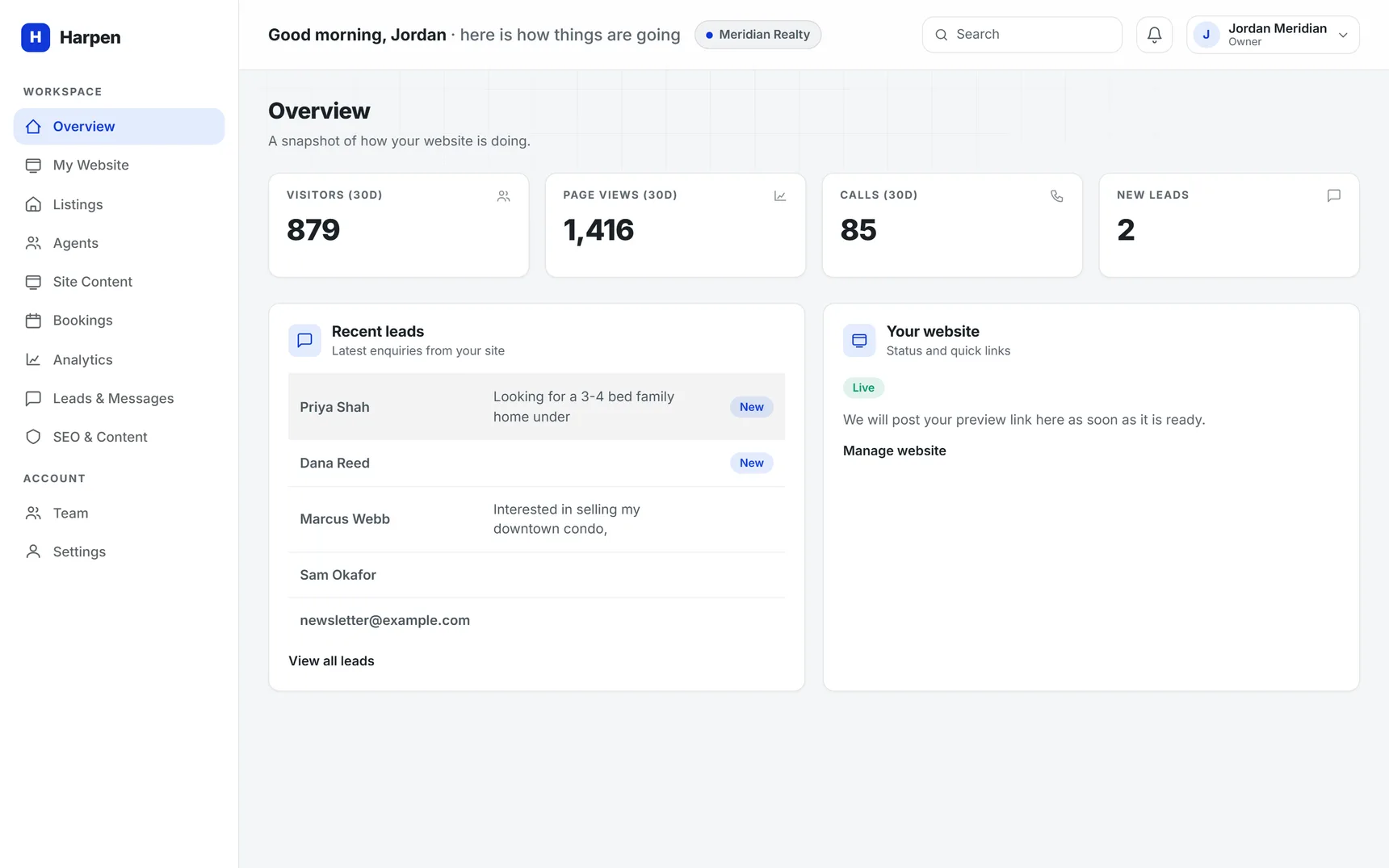The width and height of the screenshot is (1389, 868).
Task: Go to Bookings
Action: tap(119, 321)
